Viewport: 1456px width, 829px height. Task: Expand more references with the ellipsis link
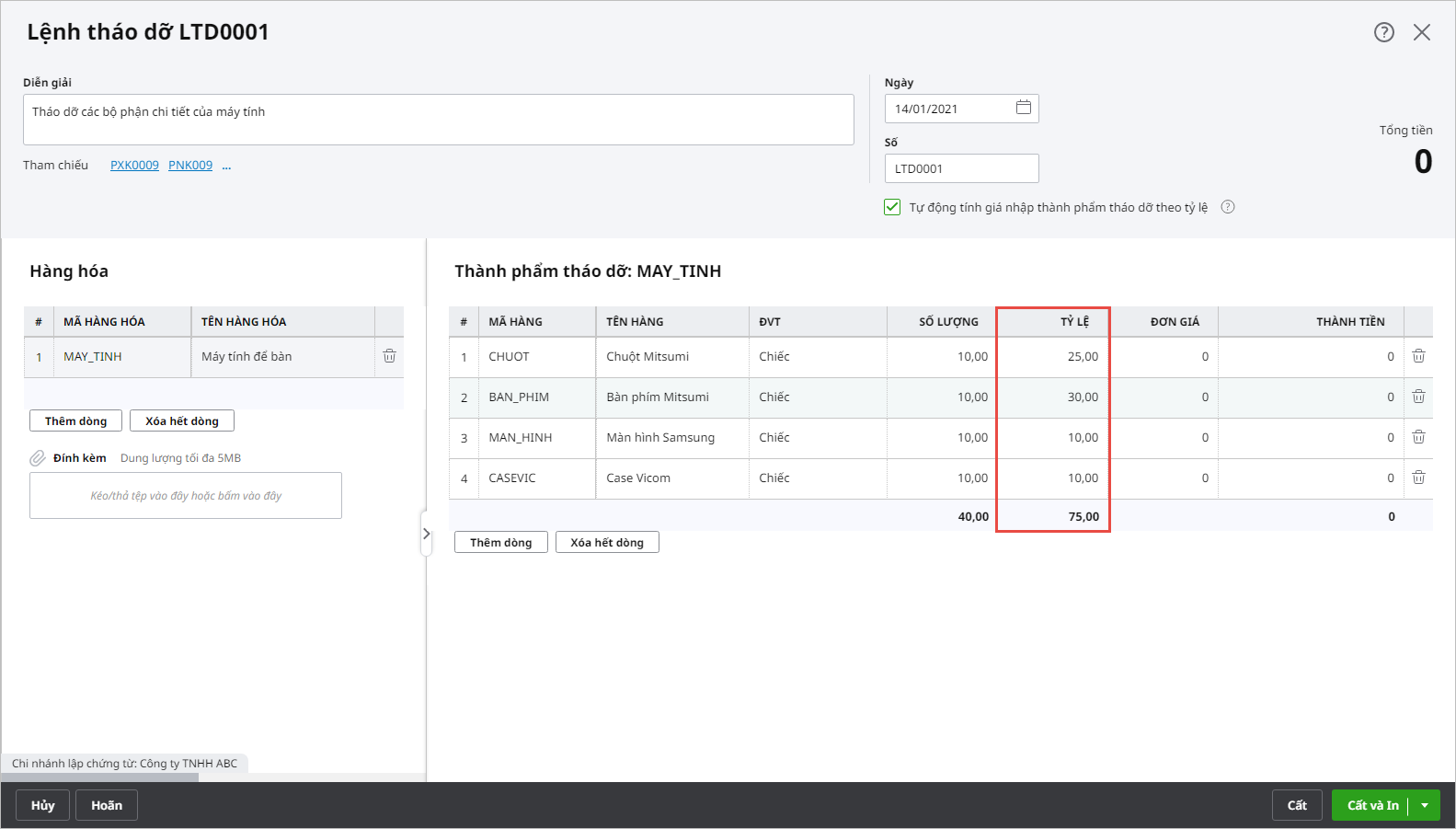coord(226,166)
